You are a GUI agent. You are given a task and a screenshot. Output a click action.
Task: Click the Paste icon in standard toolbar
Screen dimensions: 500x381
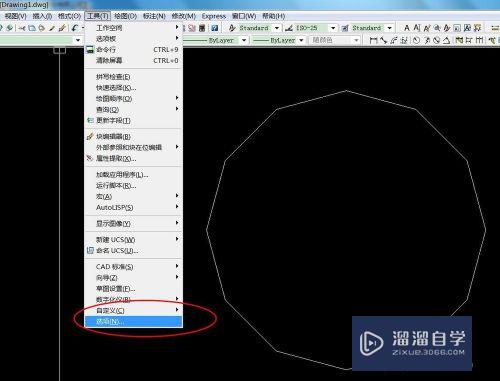coord(42,28)
